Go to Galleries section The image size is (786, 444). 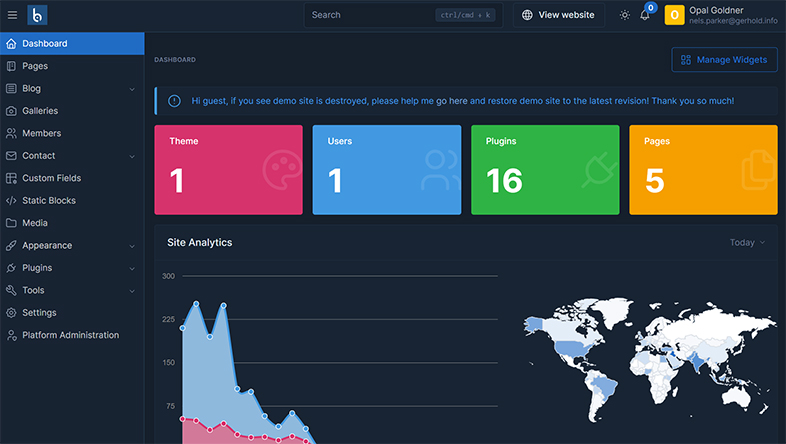[72, 111]
